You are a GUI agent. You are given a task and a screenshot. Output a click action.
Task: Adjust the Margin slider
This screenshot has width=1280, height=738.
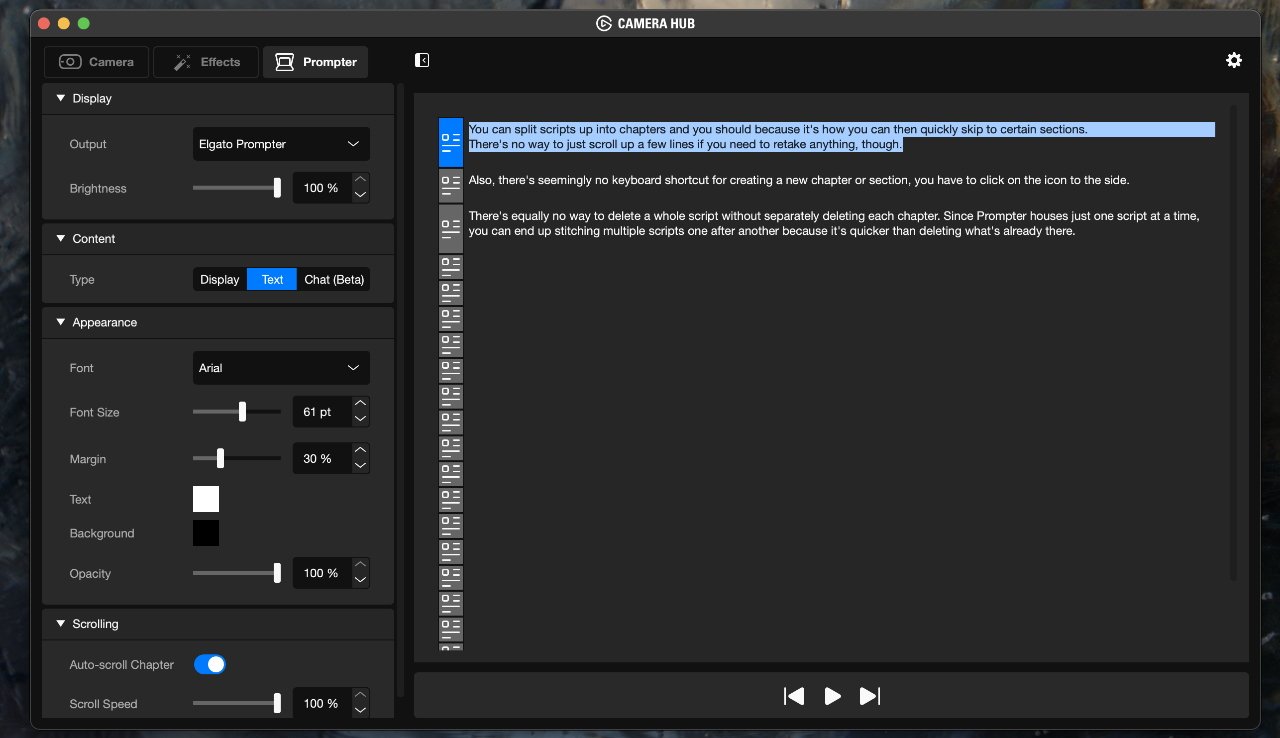point(237,459)
